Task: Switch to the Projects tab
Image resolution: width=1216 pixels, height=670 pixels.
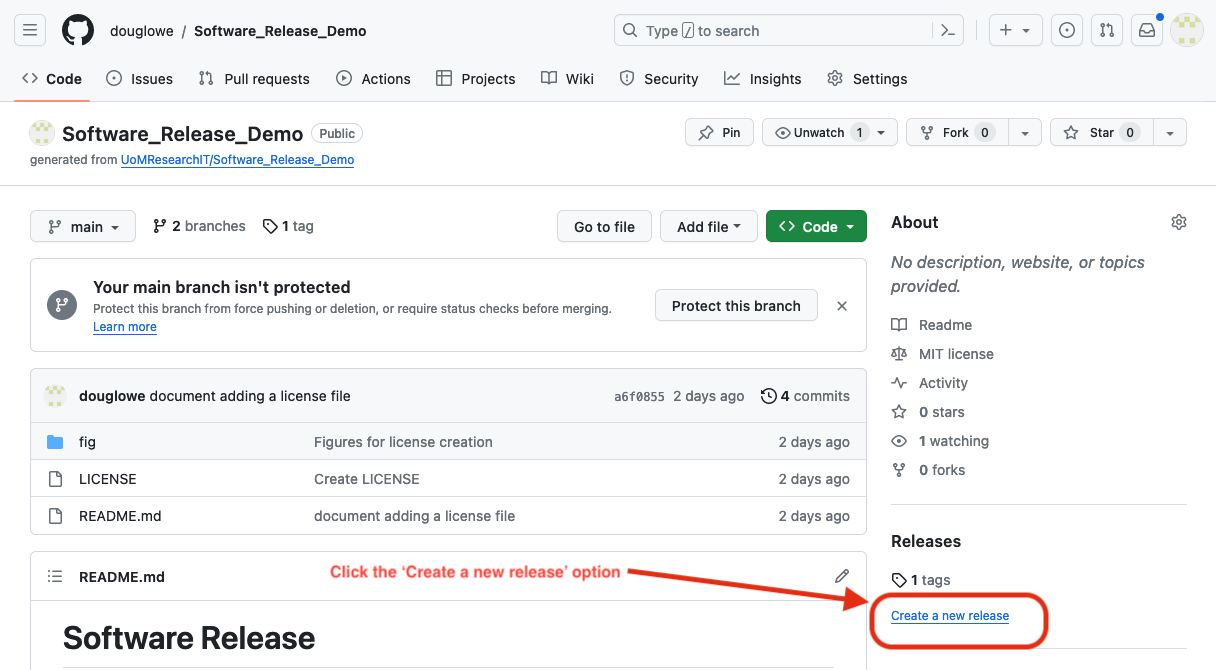Action: point(476,79)
